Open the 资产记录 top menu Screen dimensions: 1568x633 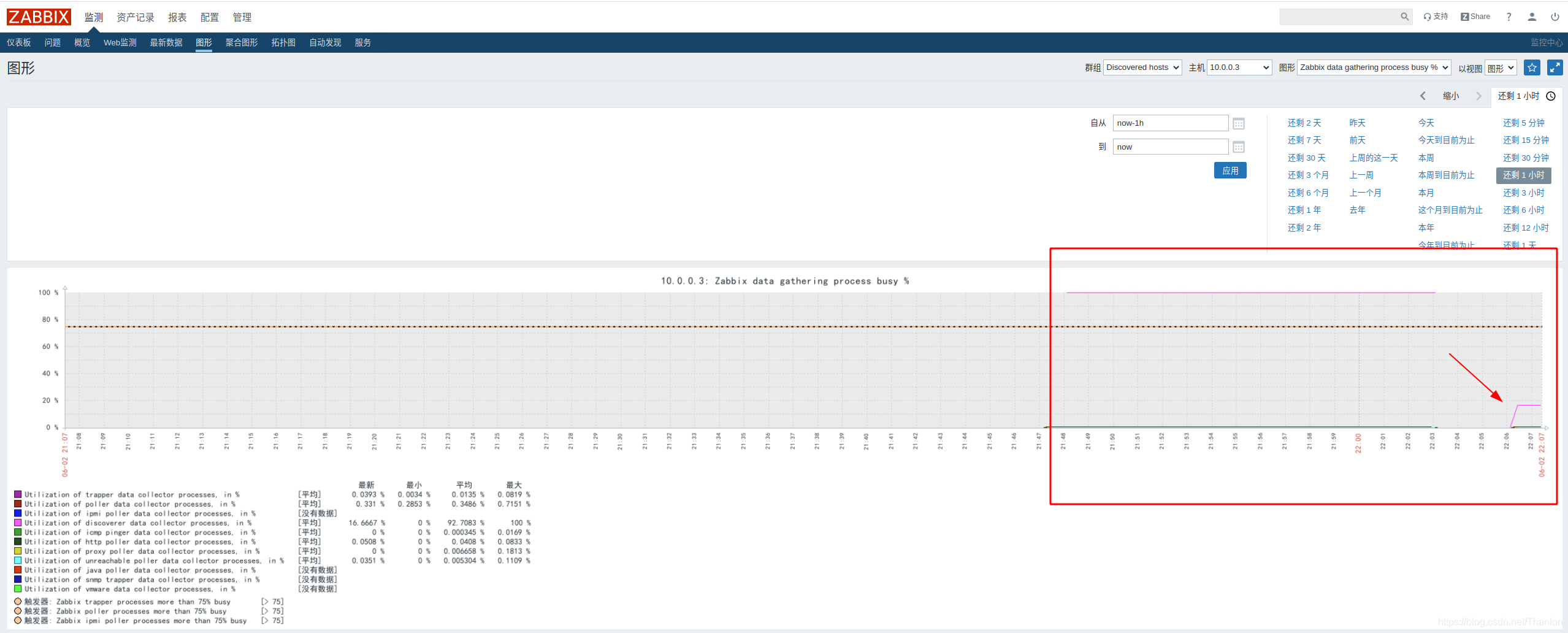[x=136, y=17]
